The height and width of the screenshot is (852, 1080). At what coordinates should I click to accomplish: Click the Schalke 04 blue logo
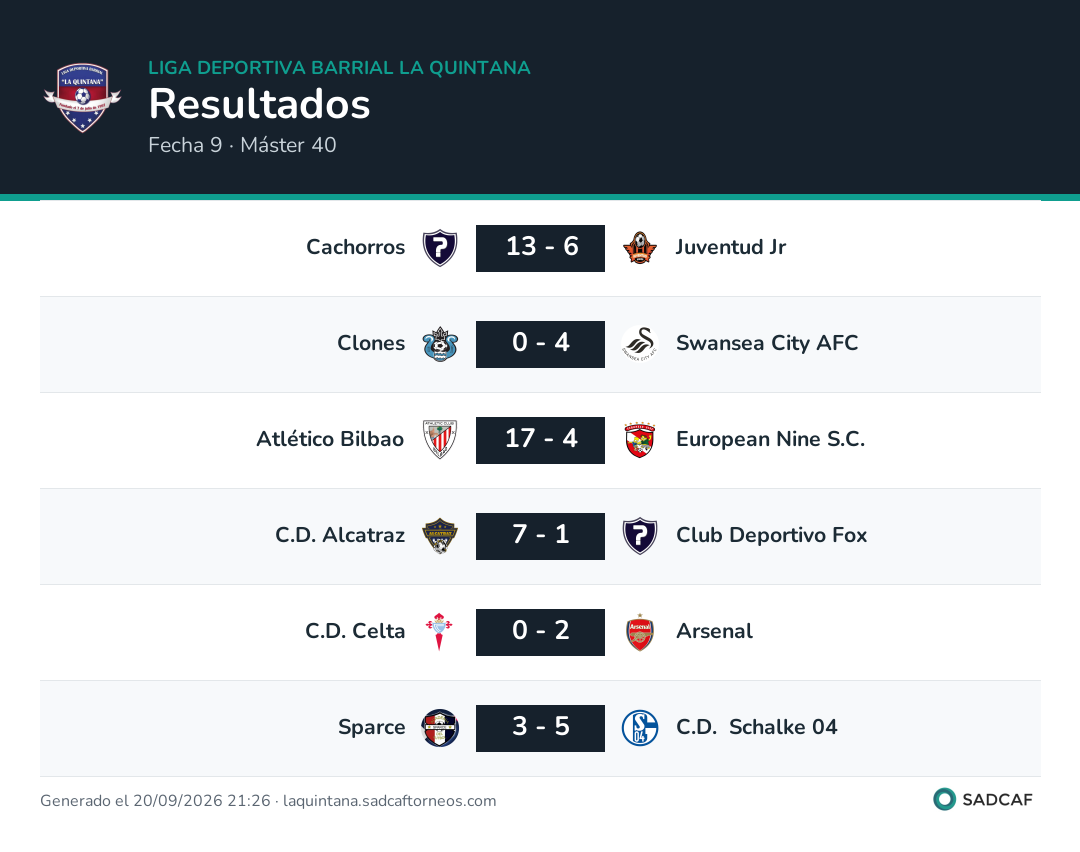(640, 728)
